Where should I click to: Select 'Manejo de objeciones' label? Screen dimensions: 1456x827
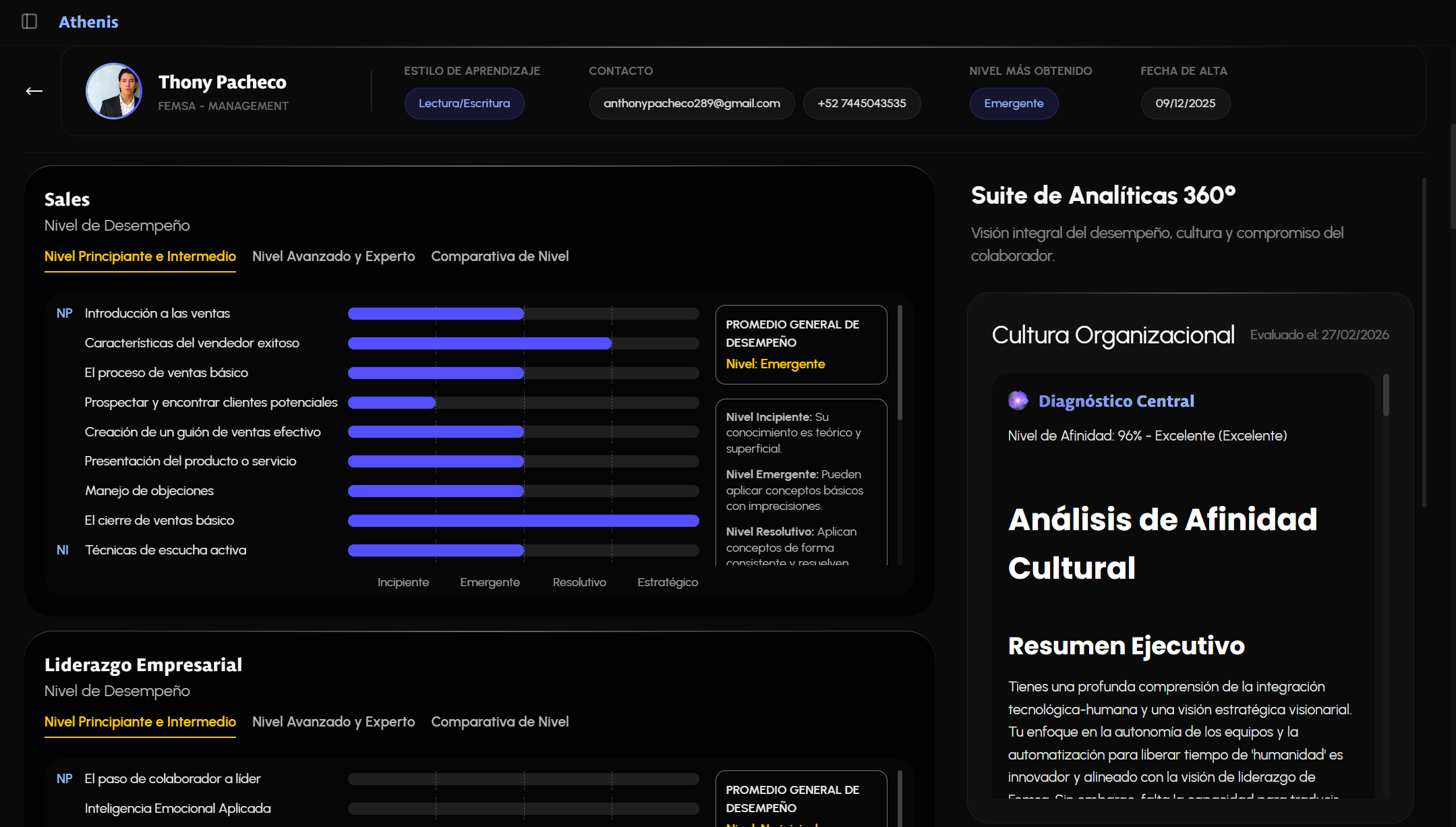(x=149, y=490)
